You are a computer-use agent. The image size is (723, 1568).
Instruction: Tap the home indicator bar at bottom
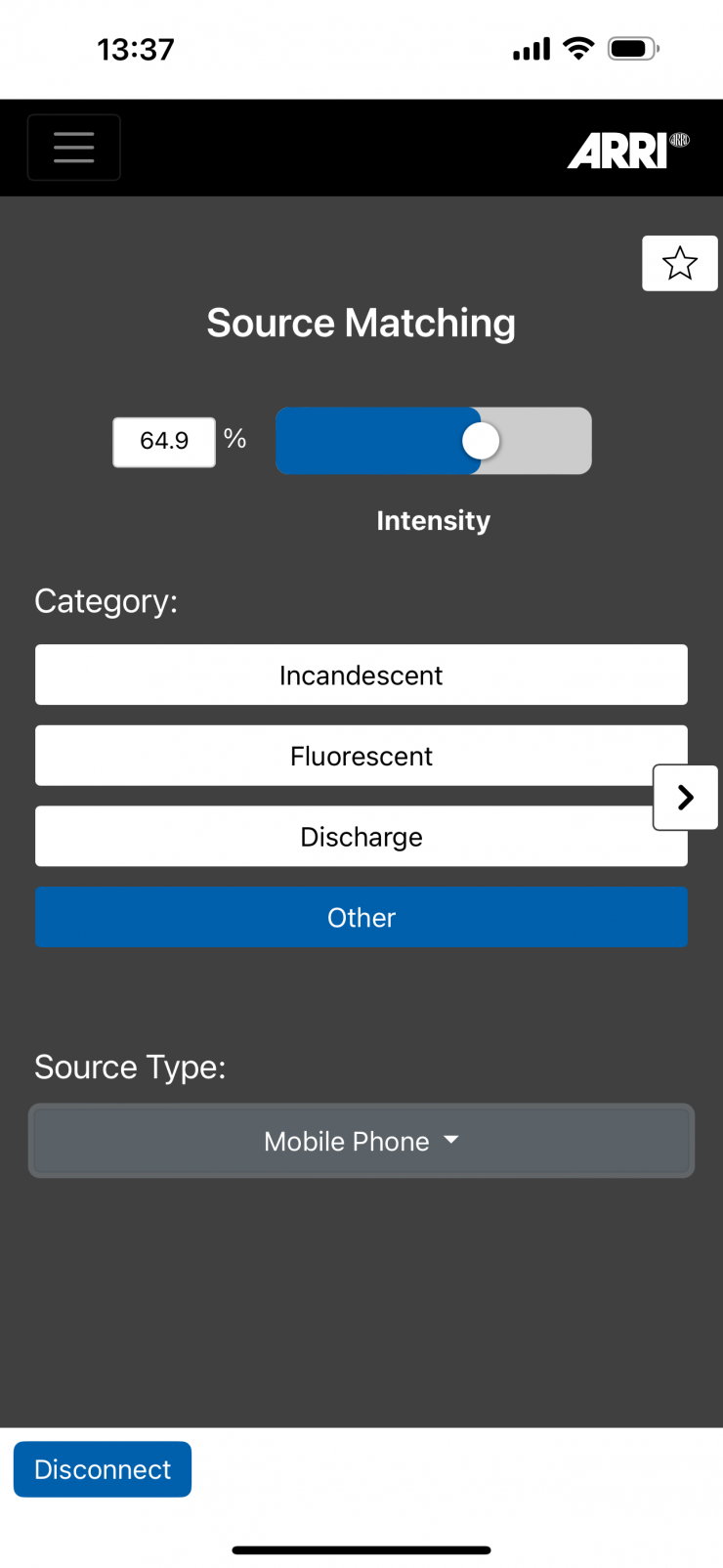(x=361, y=1549)
